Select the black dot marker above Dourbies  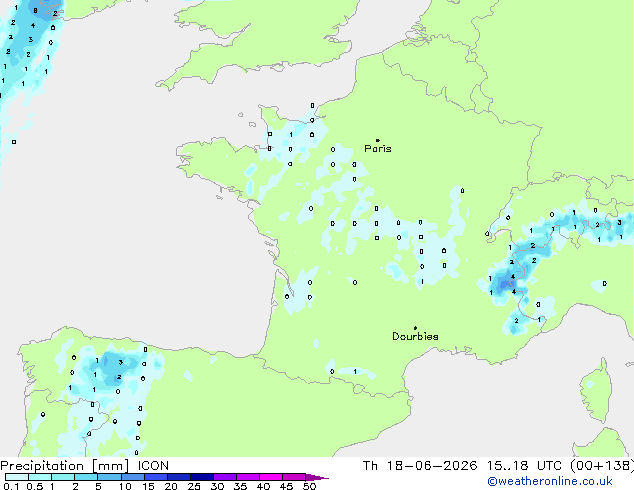tap(415, 328)
